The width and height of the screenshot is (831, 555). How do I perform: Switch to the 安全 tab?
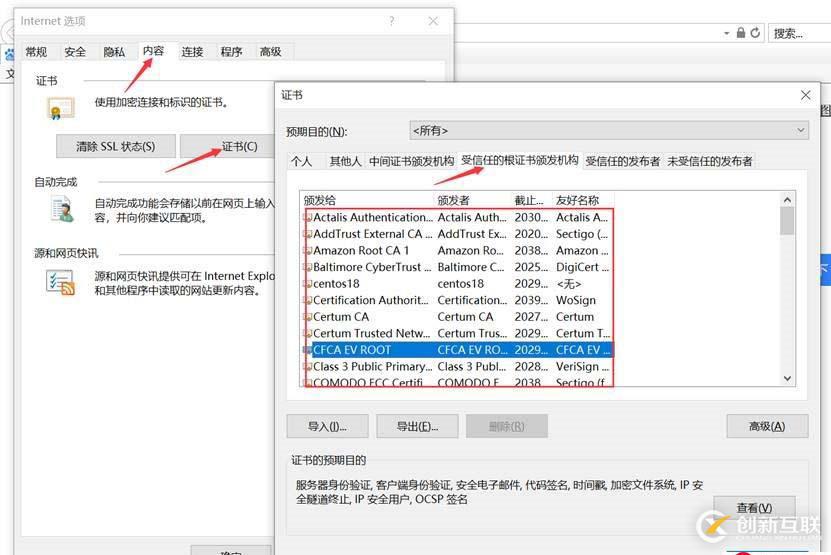pyautogui.click(x=75, y=52)
